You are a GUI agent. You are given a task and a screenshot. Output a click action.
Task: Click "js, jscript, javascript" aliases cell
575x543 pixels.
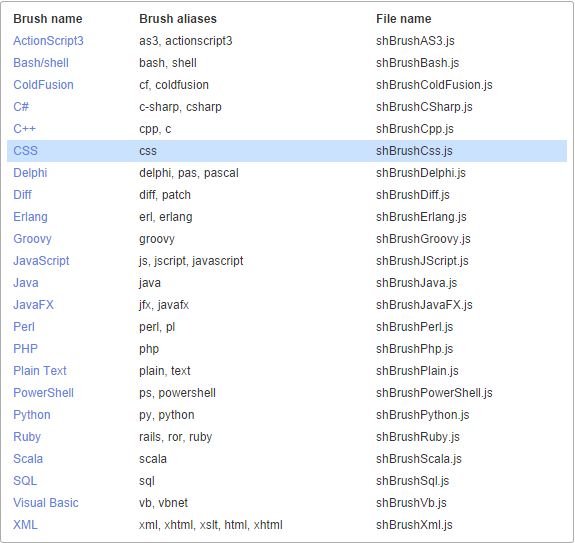pos(191,261)
